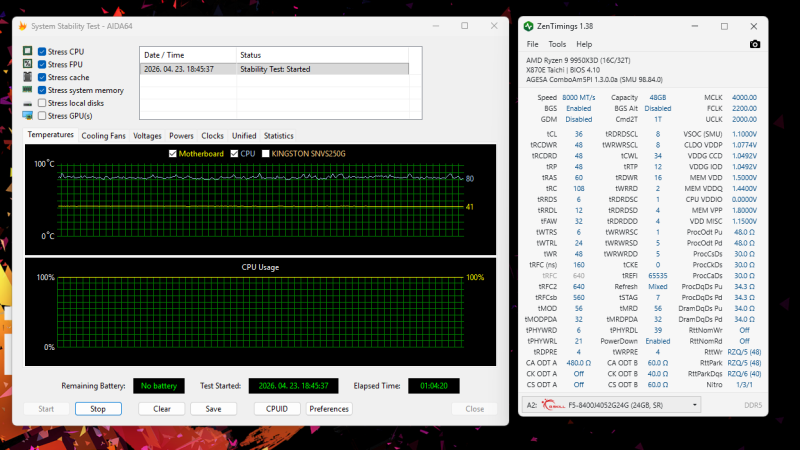800x450 pixels.
Task: Stop the stability test
Action: tap(98, 409)
